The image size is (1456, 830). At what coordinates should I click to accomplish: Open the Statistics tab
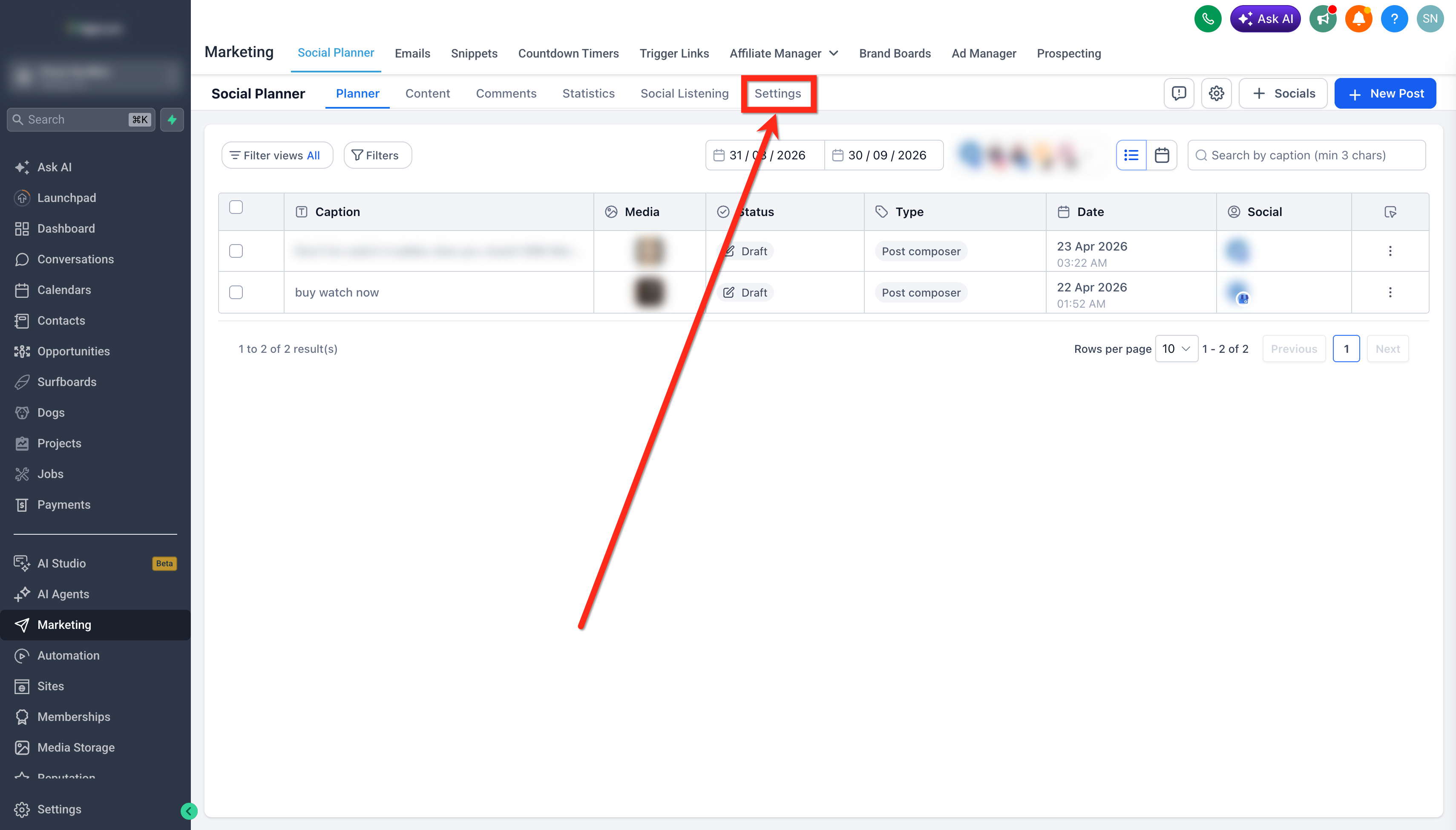coord(588,93)
